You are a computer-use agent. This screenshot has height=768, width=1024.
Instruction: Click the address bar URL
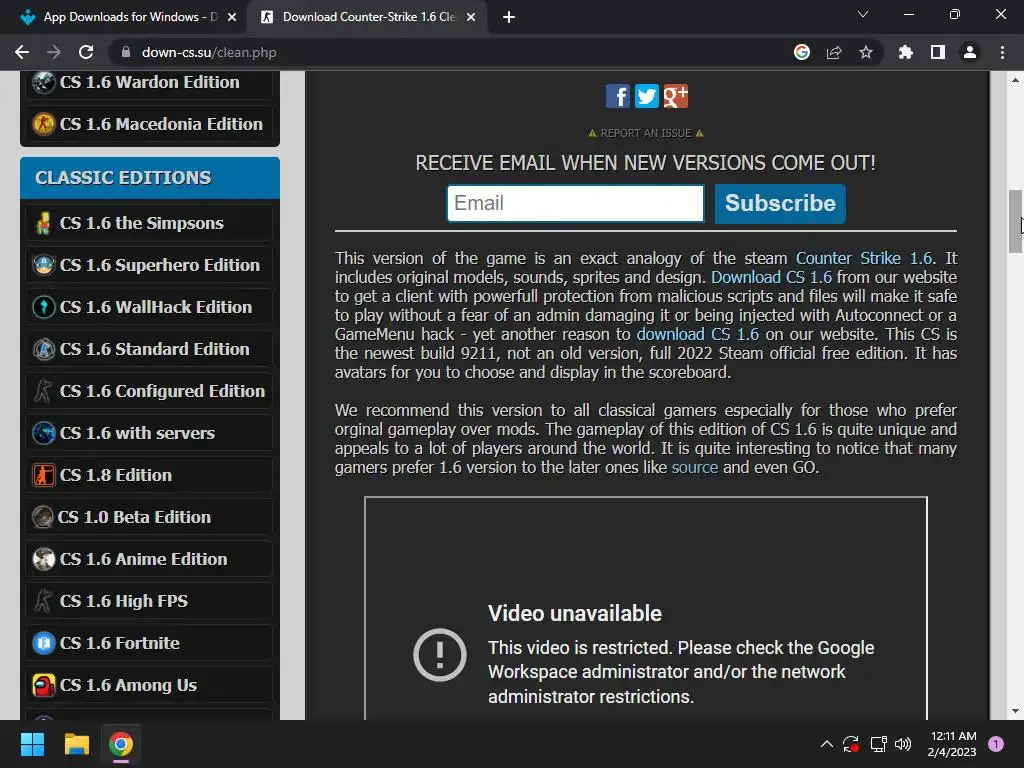209,52
